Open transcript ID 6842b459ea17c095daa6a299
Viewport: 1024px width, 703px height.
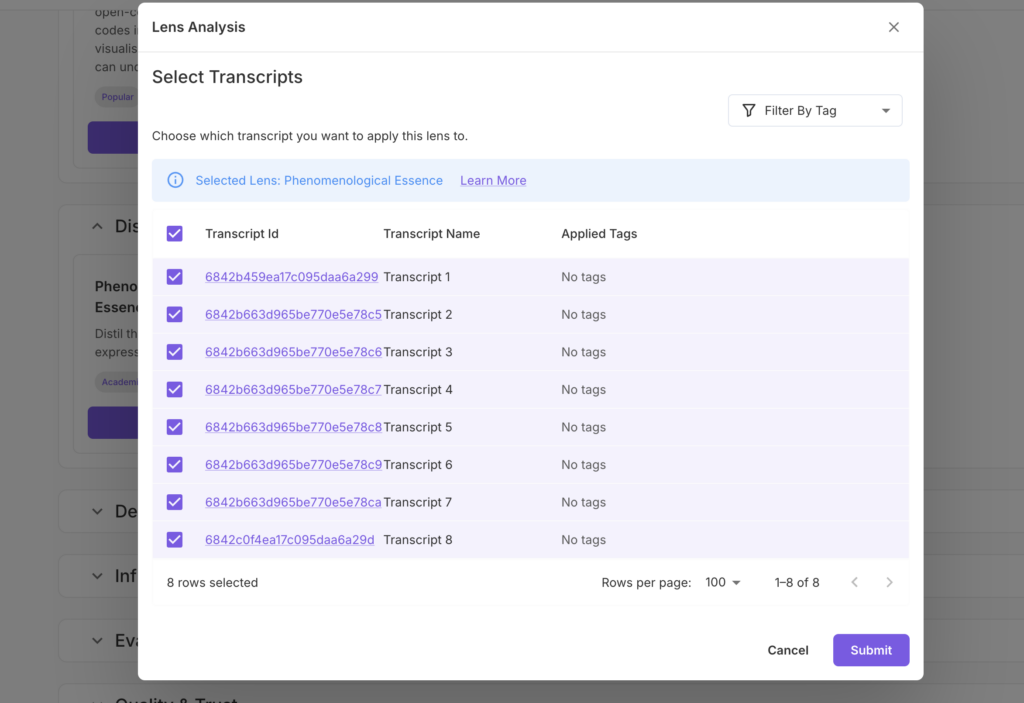(291, 277)
